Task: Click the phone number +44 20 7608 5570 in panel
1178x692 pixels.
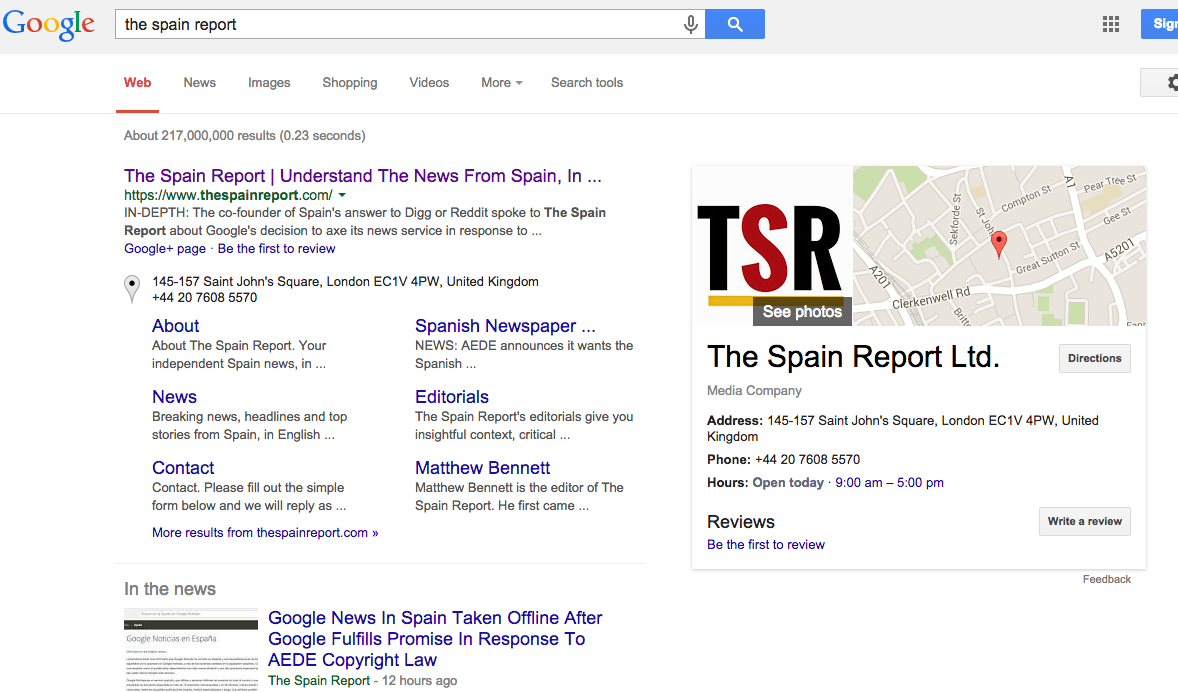Action: click(808, 459)
